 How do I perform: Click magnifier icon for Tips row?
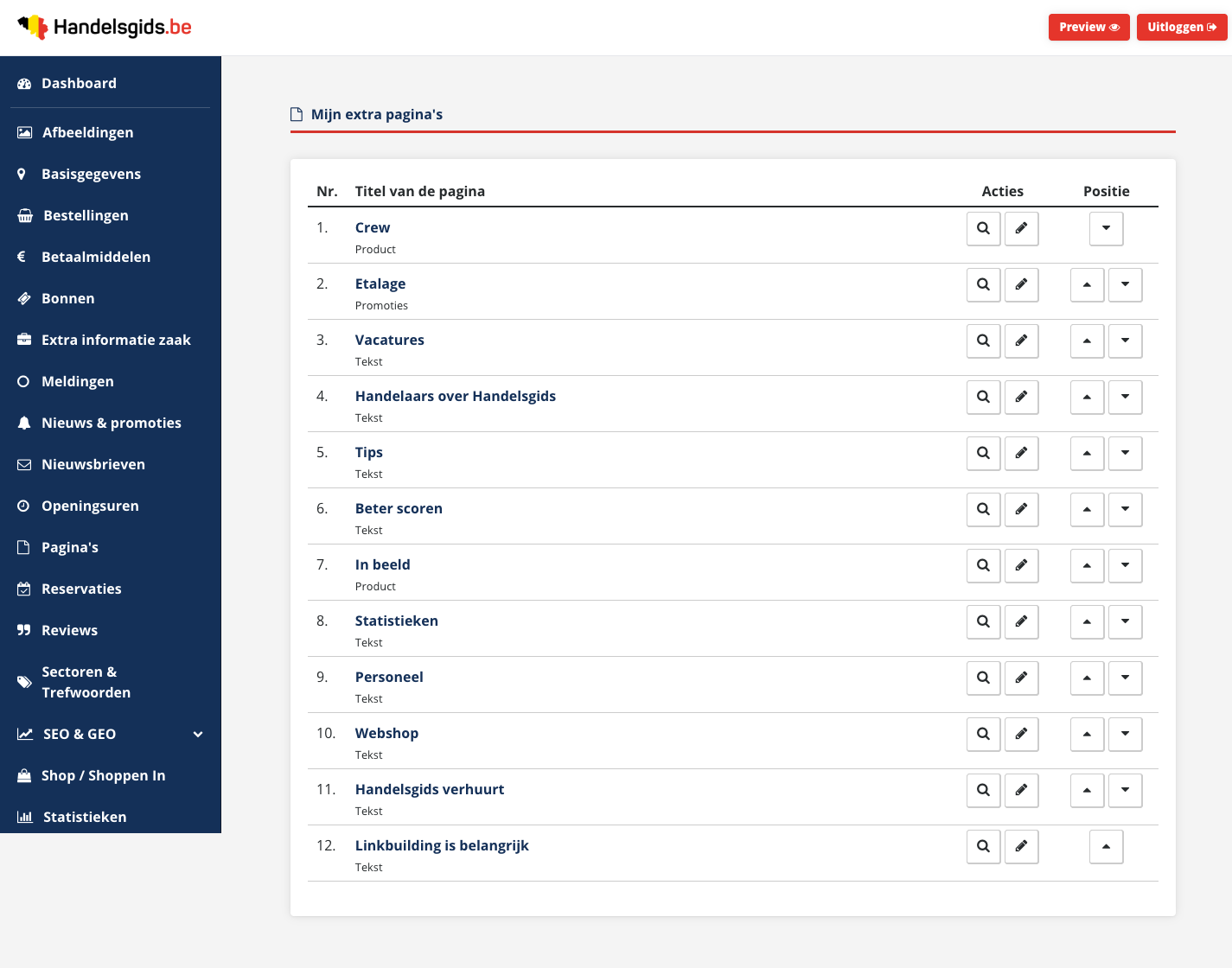(x=983, y=453)
